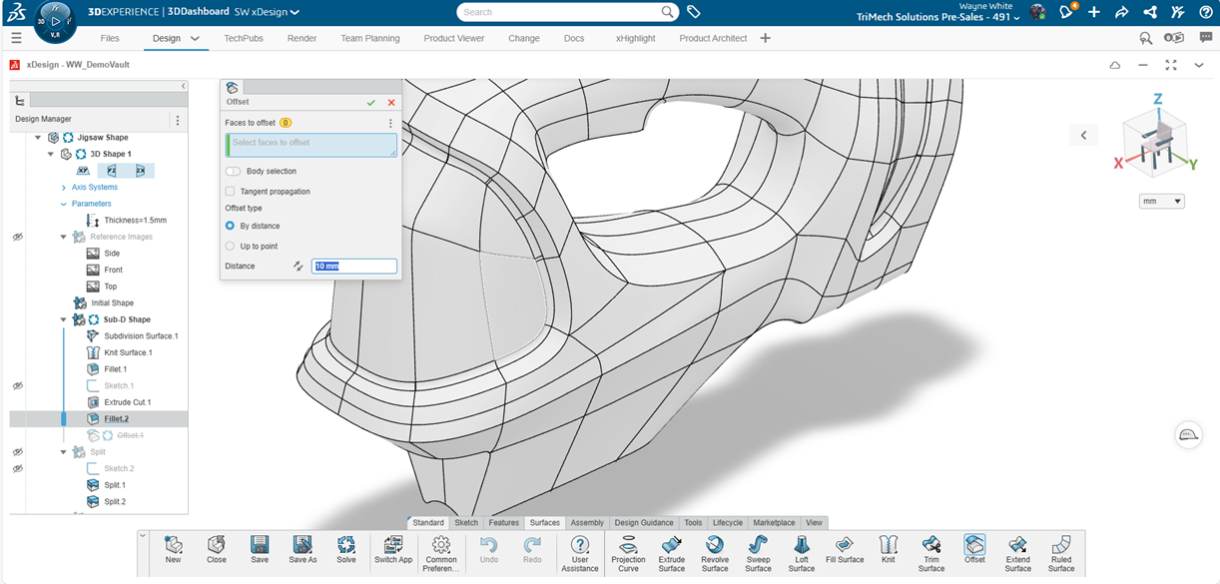Open User Assistance

[580, 552]
